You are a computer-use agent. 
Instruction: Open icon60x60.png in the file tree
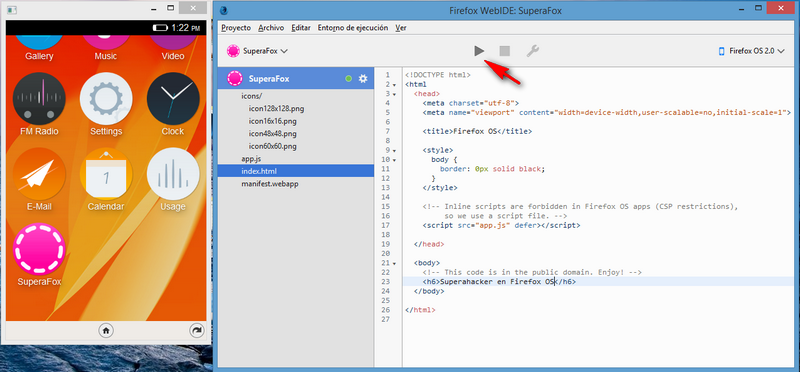272,146
